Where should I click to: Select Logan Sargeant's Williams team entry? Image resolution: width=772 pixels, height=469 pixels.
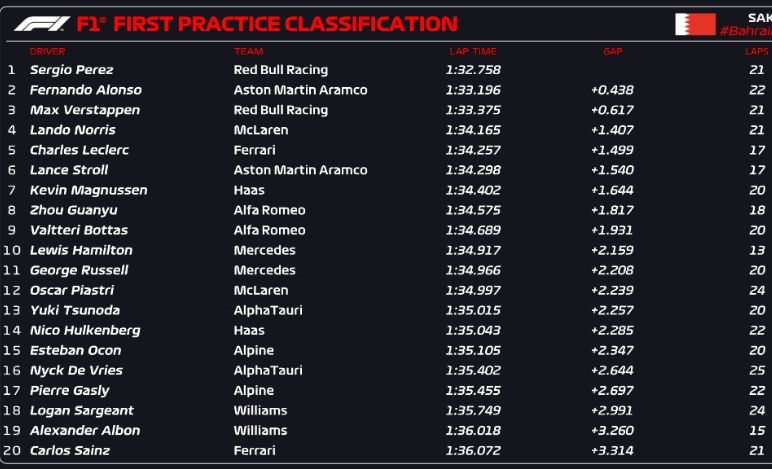tap(260, 410)
